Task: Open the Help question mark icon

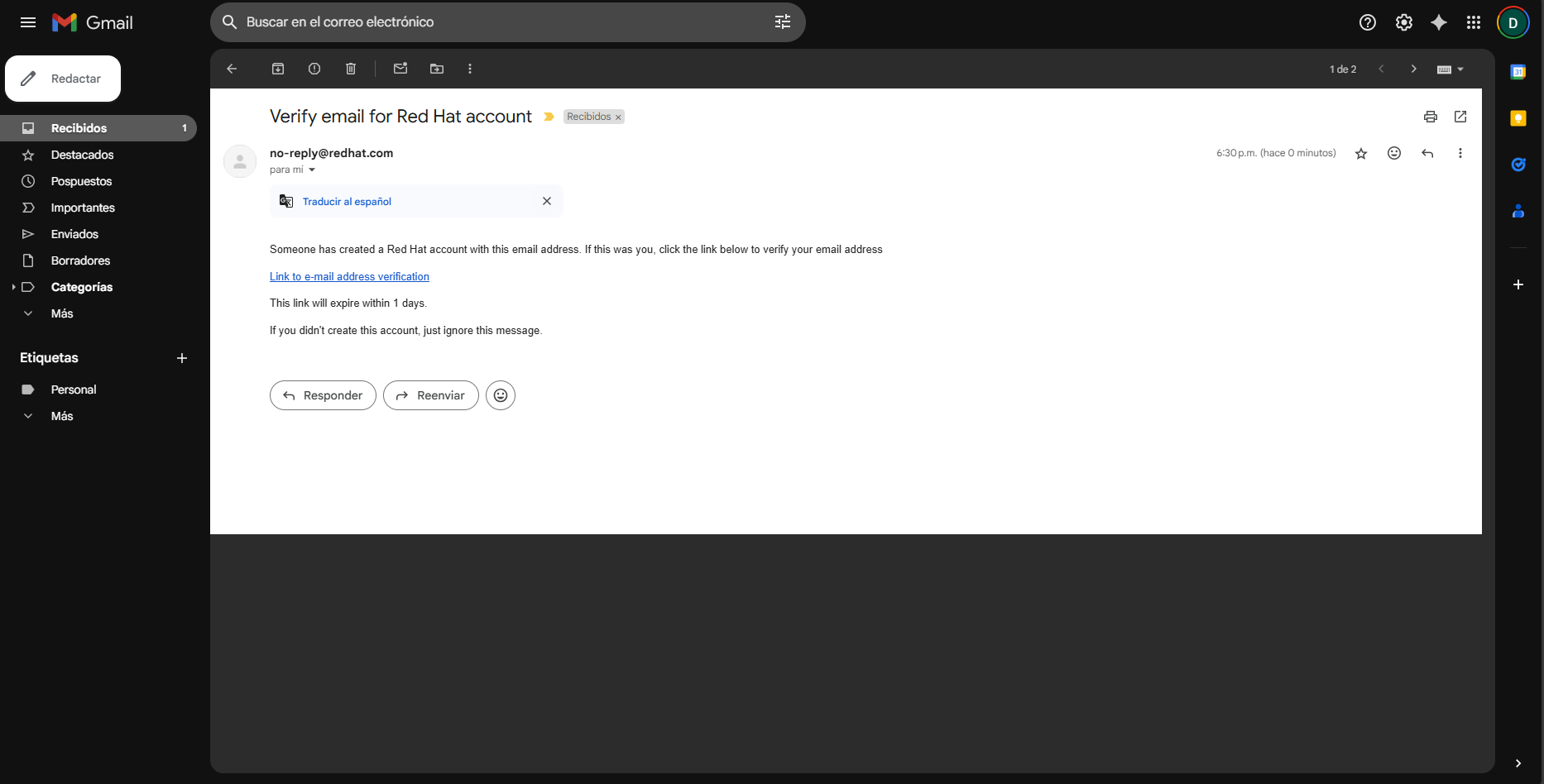Action: pyautogui.click(x=1368, y=22)
